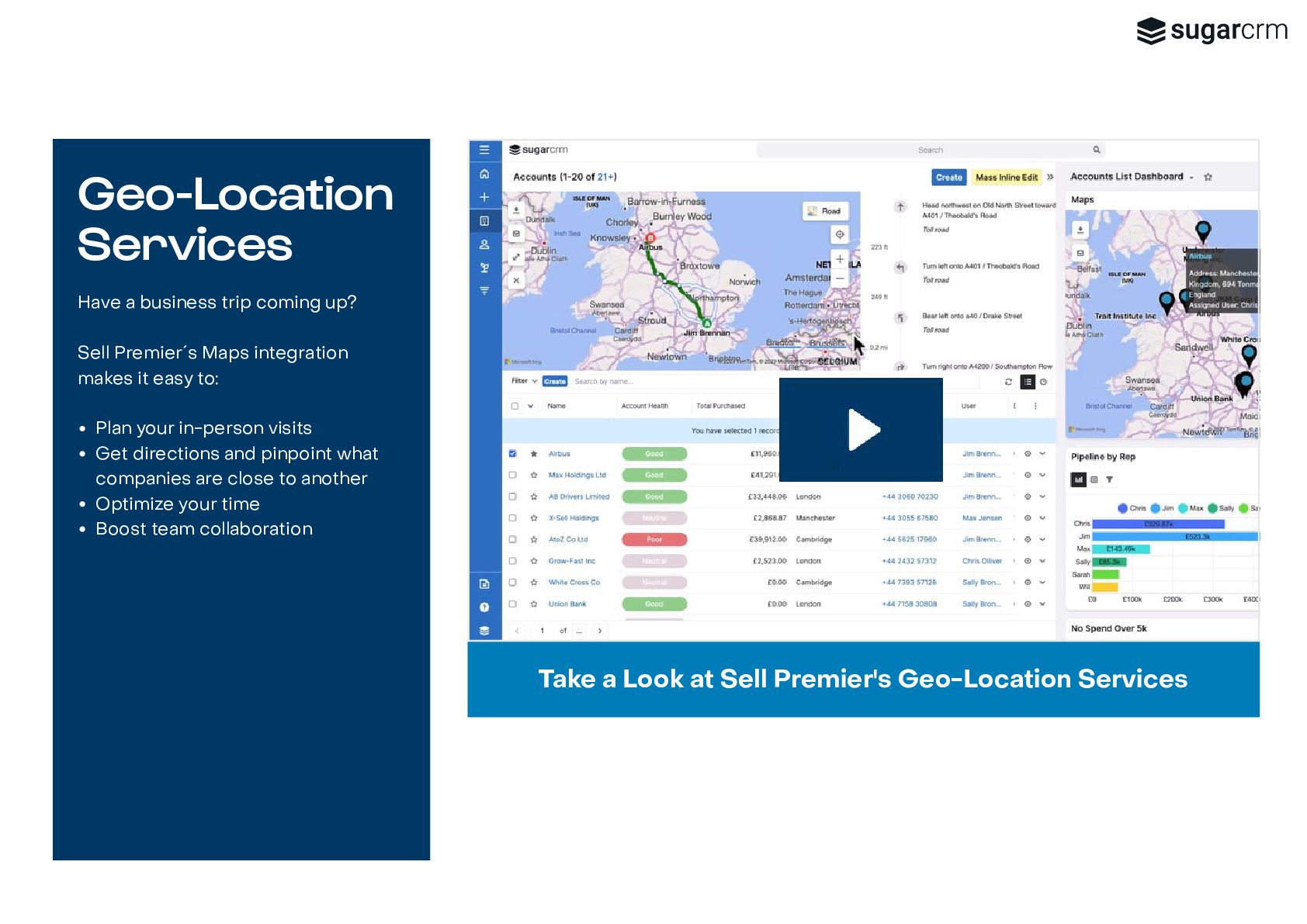
Task: Go to next page of accounts
Action: [600, 631]
